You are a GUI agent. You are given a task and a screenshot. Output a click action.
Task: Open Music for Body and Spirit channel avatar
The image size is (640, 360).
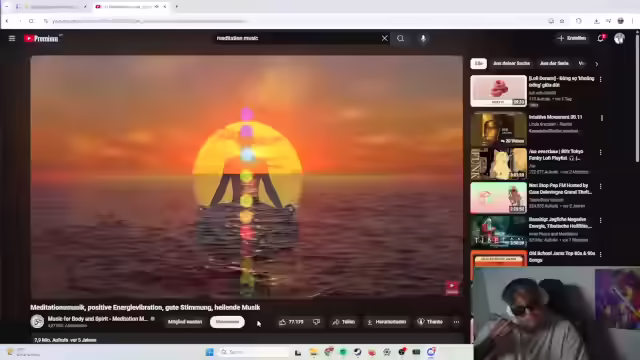37,322
